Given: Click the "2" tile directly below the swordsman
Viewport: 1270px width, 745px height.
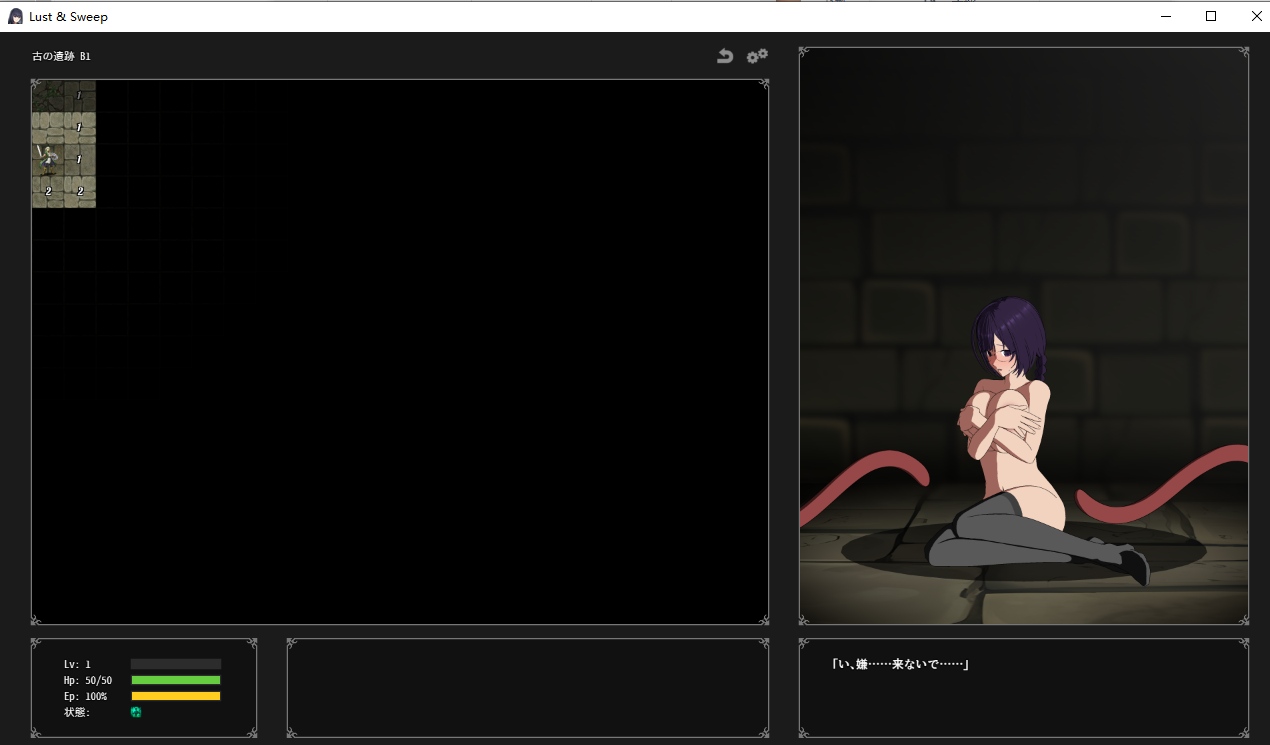Looking at the screenshot, I should pos(48,192).
